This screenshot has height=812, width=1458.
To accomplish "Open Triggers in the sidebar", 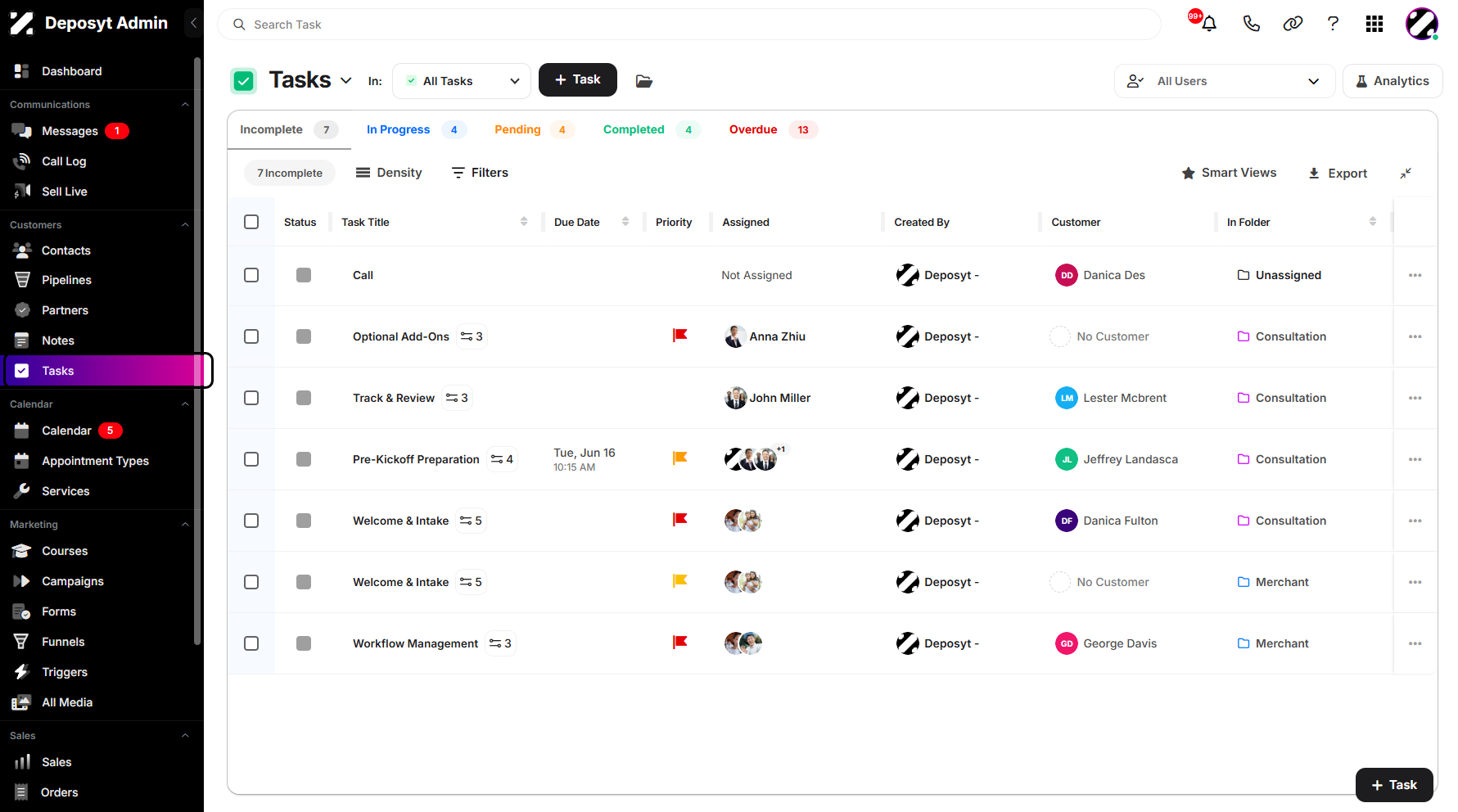I will 65,672.
